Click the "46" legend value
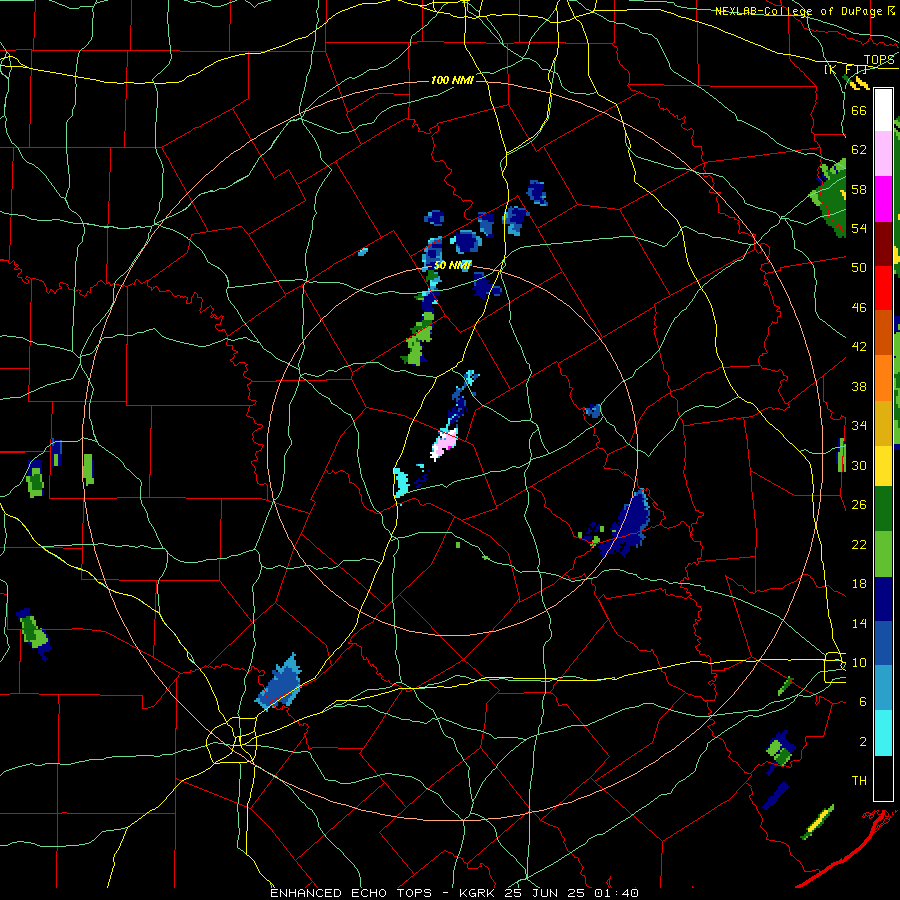The height and width of the screenshot is (900, 900). pos(859,308)
